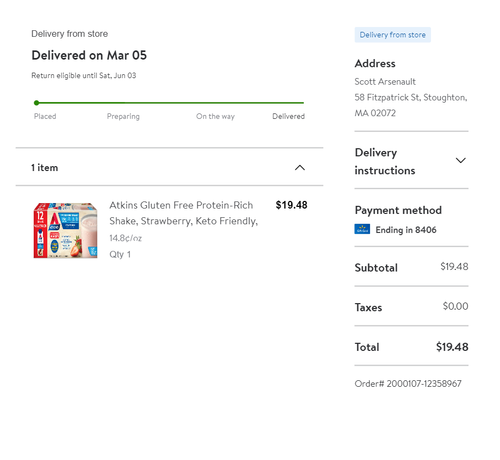This screenshot has height=460, width=500.
Task: Click the 'Payment method' heading
Action: click(398, 210)
